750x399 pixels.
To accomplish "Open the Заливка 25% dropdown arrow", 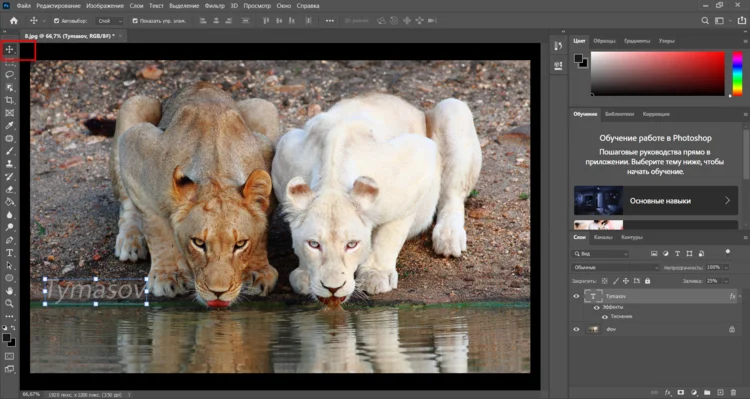I will click(x=726, y=281).
